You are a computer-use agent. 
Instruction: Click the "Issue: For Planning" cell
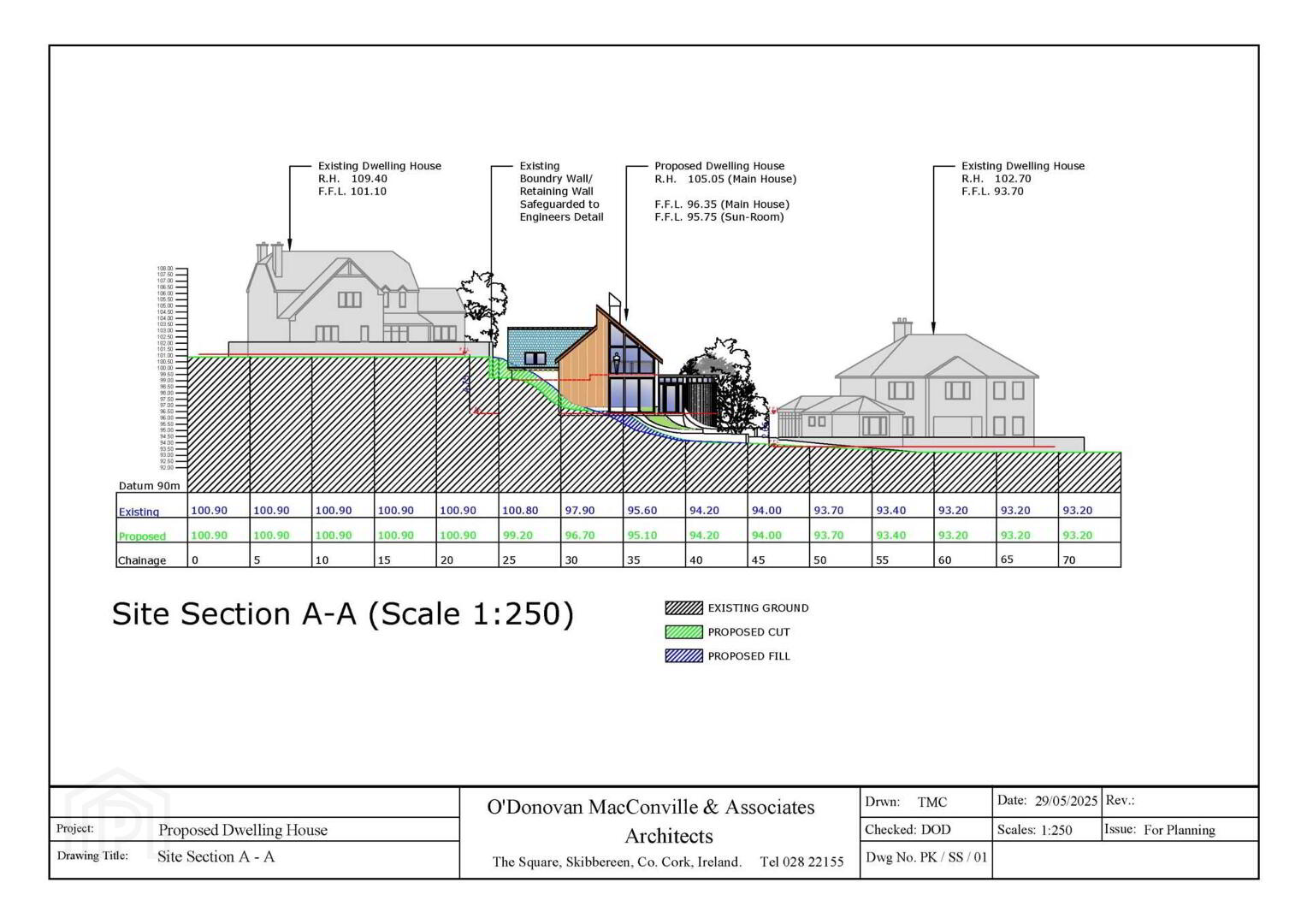coord(1180,829)
